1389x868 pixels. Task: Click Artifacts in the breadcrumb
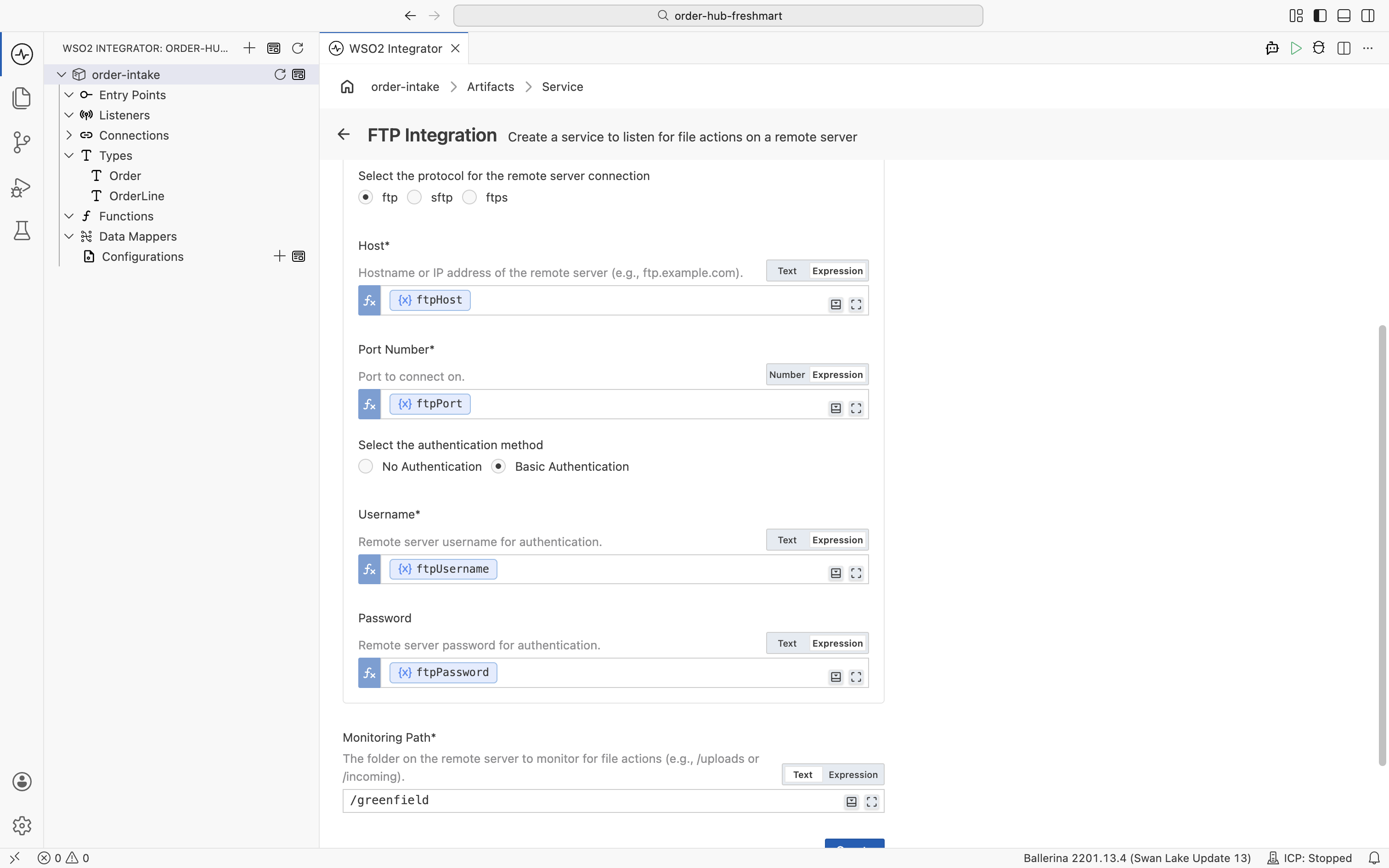tap(490, 87)
